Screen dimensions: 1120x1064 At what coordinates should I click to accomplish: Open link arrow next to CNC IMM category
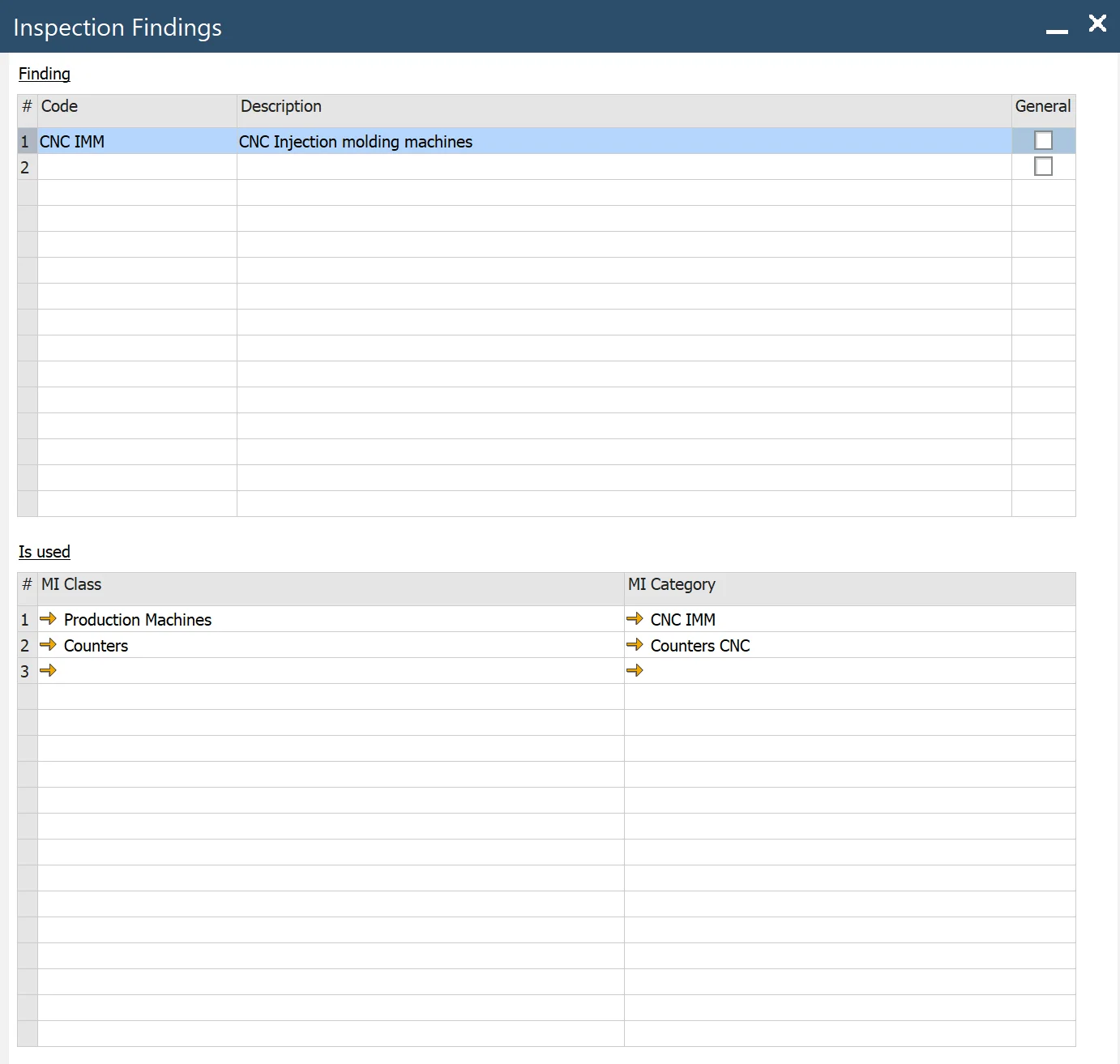coord(635,619)
